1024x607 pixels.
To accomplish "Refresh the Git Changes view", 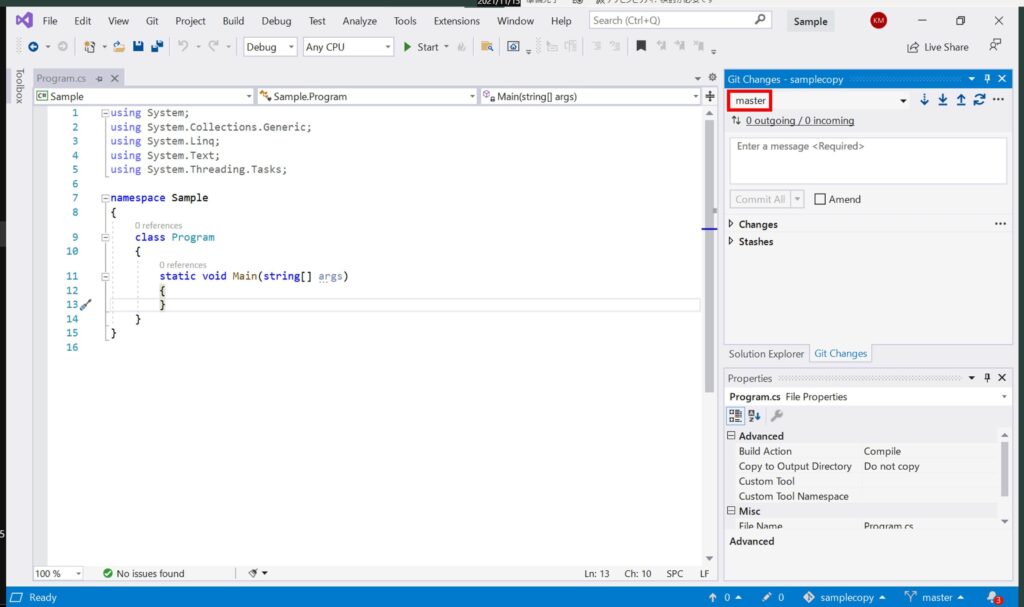I will [980, 99].
